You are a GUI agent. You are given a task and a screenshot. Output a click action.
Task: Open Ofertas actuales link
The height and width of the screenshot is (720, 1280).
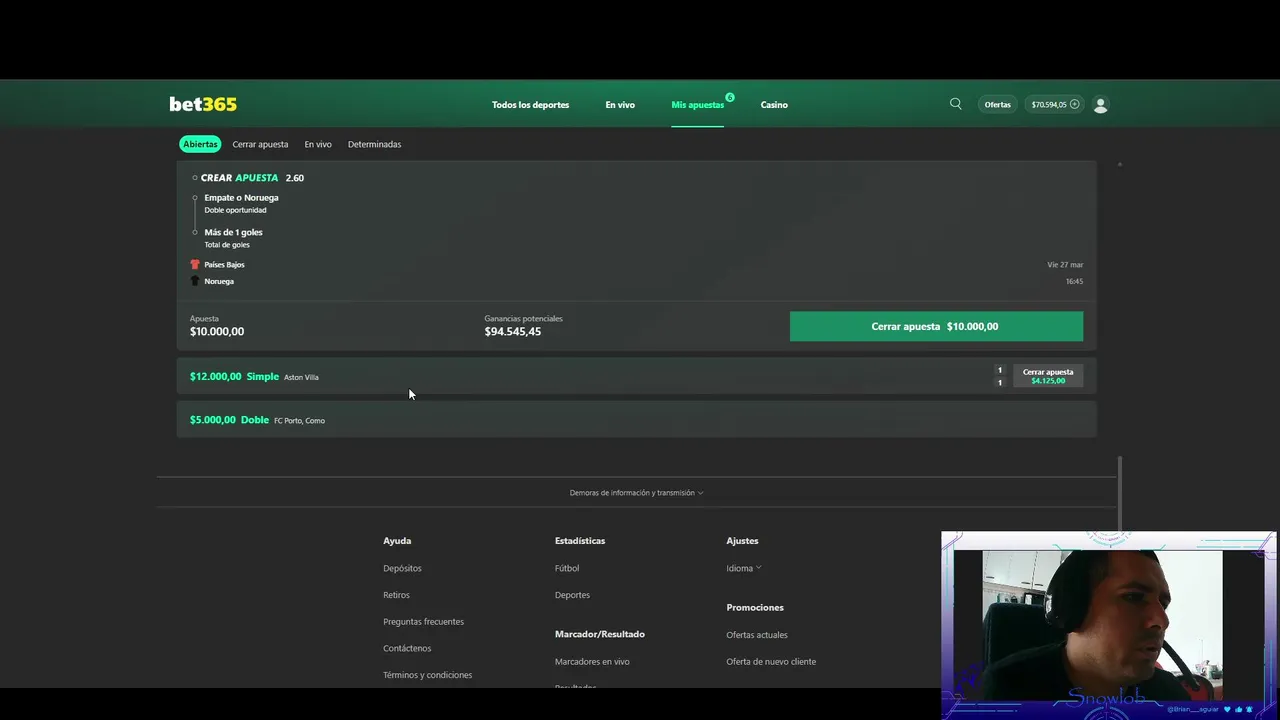(757, 635)
